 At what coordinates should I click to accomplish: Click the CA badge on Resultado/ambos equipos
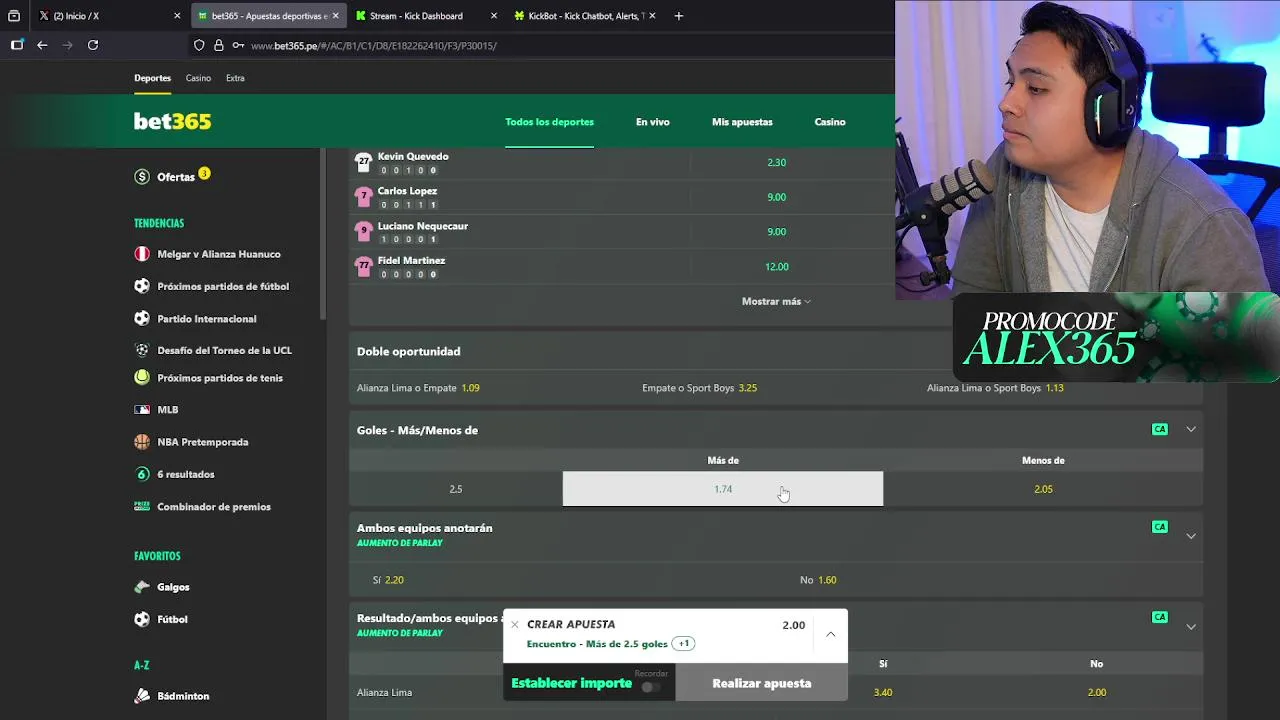tap(1160, 617)
